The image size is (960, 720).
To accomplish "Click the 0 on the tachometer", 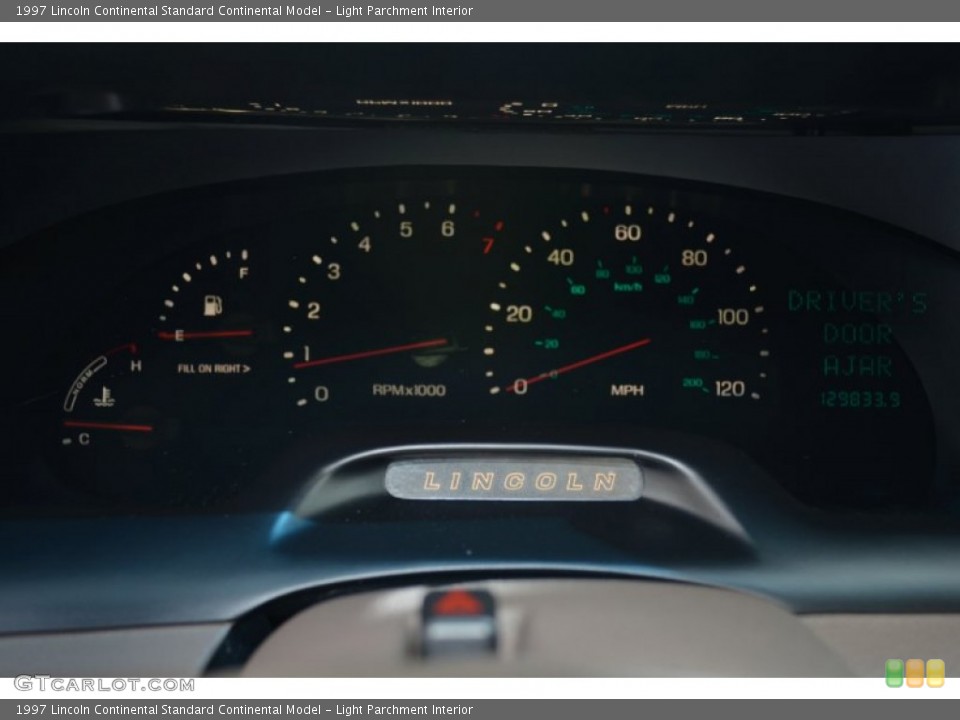I will [321, 394].
